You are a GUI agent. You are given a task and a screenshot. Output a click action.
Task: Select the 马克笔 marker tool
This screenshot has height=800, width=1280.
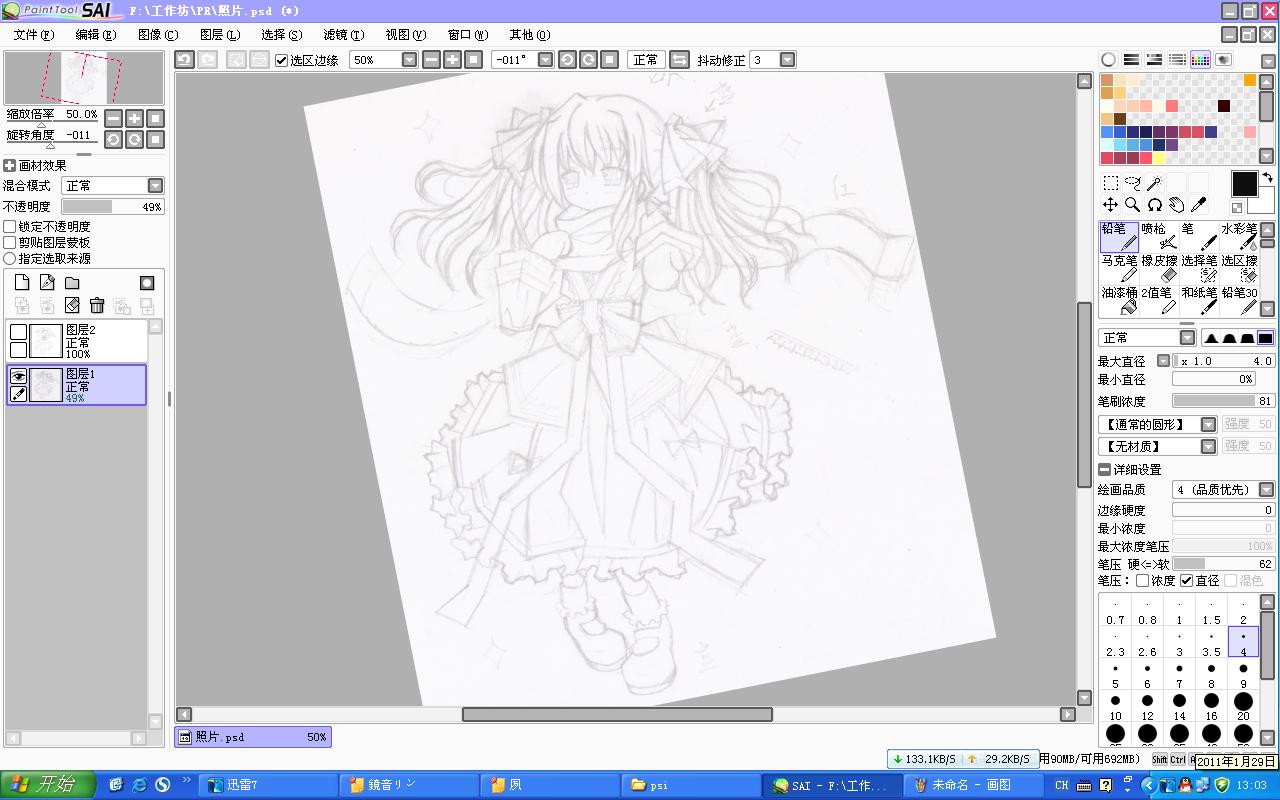coord(1120,268)
